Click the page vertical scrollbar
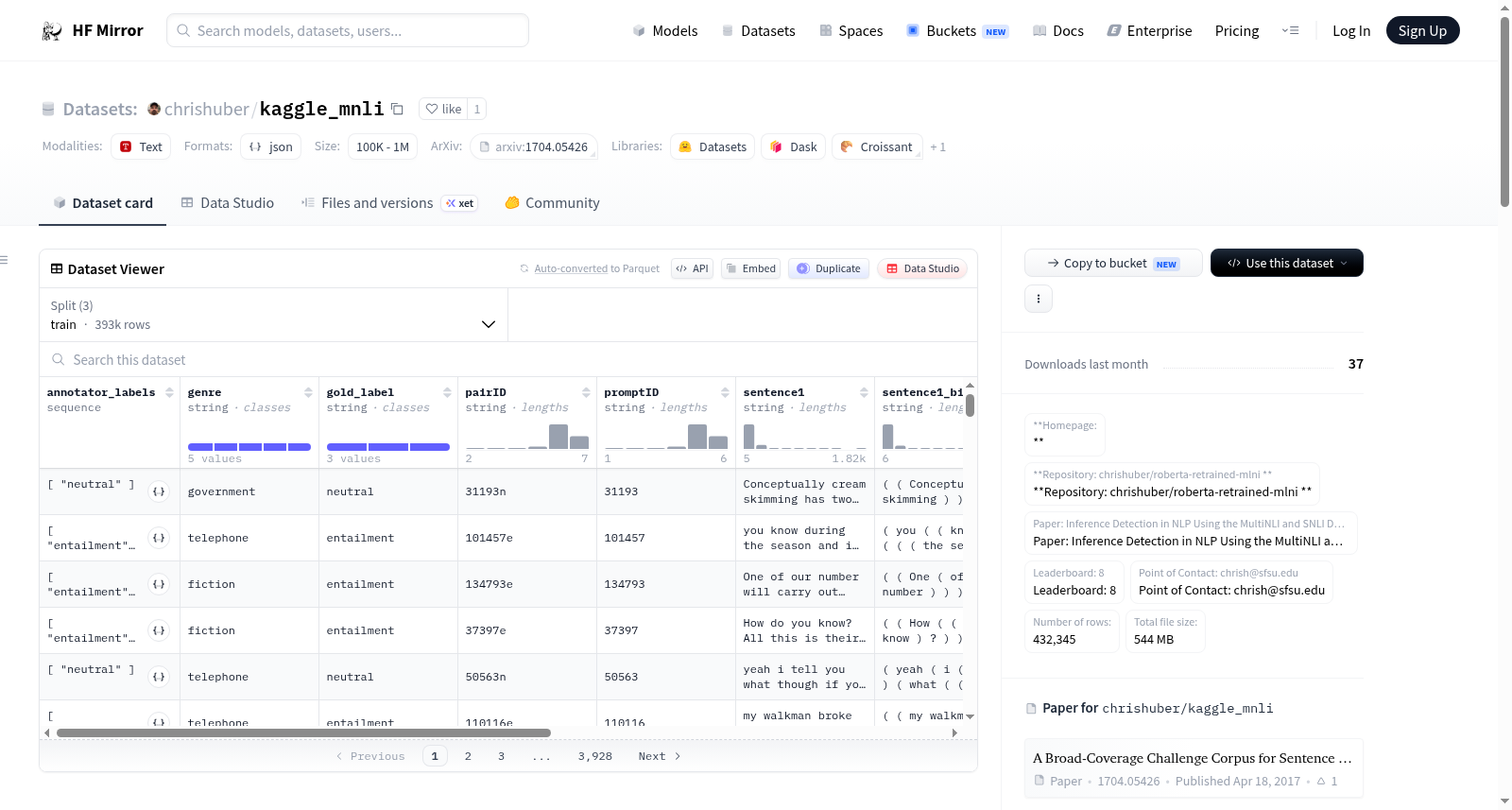The image size is (1512, 810). [1504, 112]
